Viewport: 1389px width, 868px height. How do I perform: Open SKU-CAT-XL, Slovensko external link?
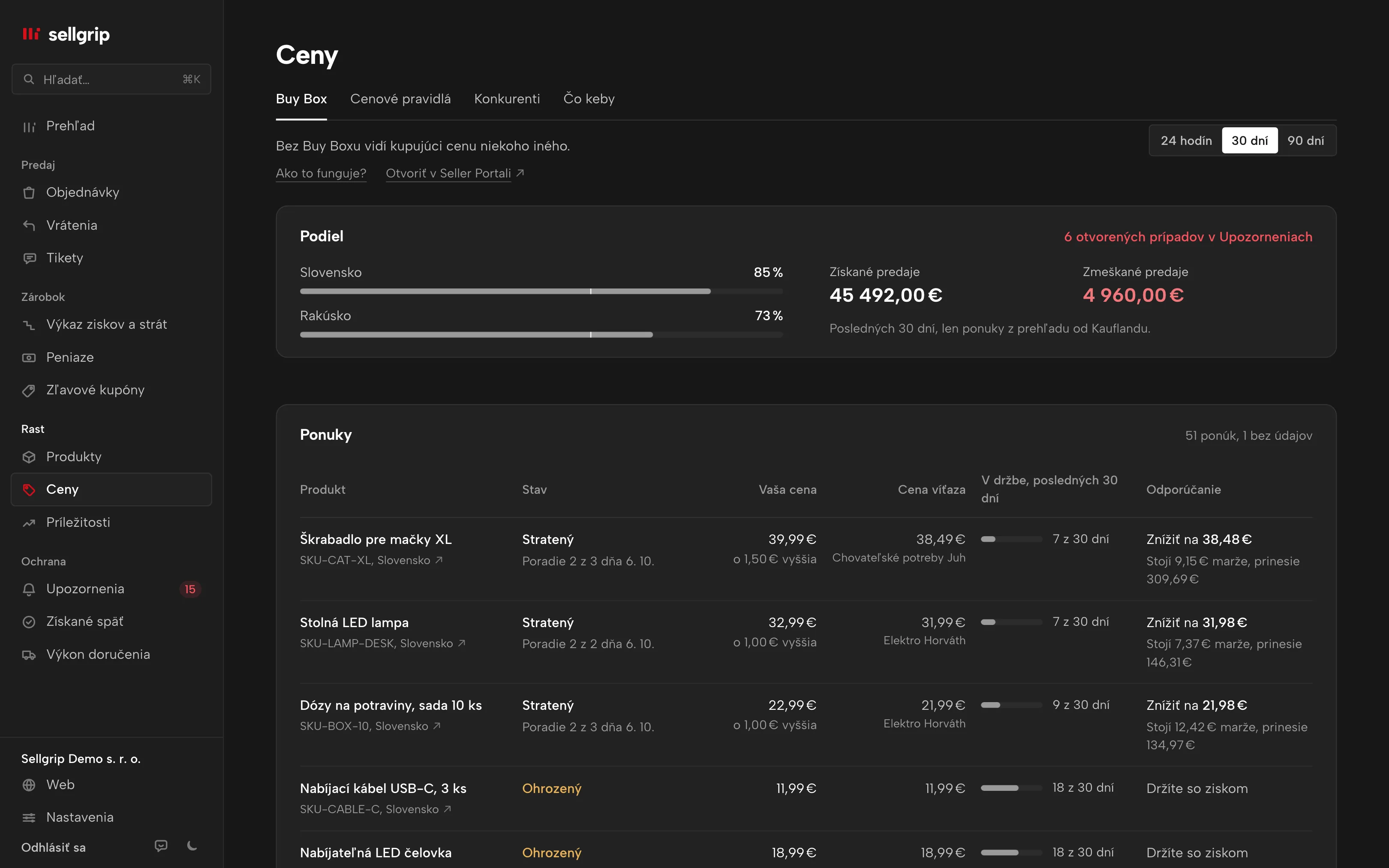(371, 560)
